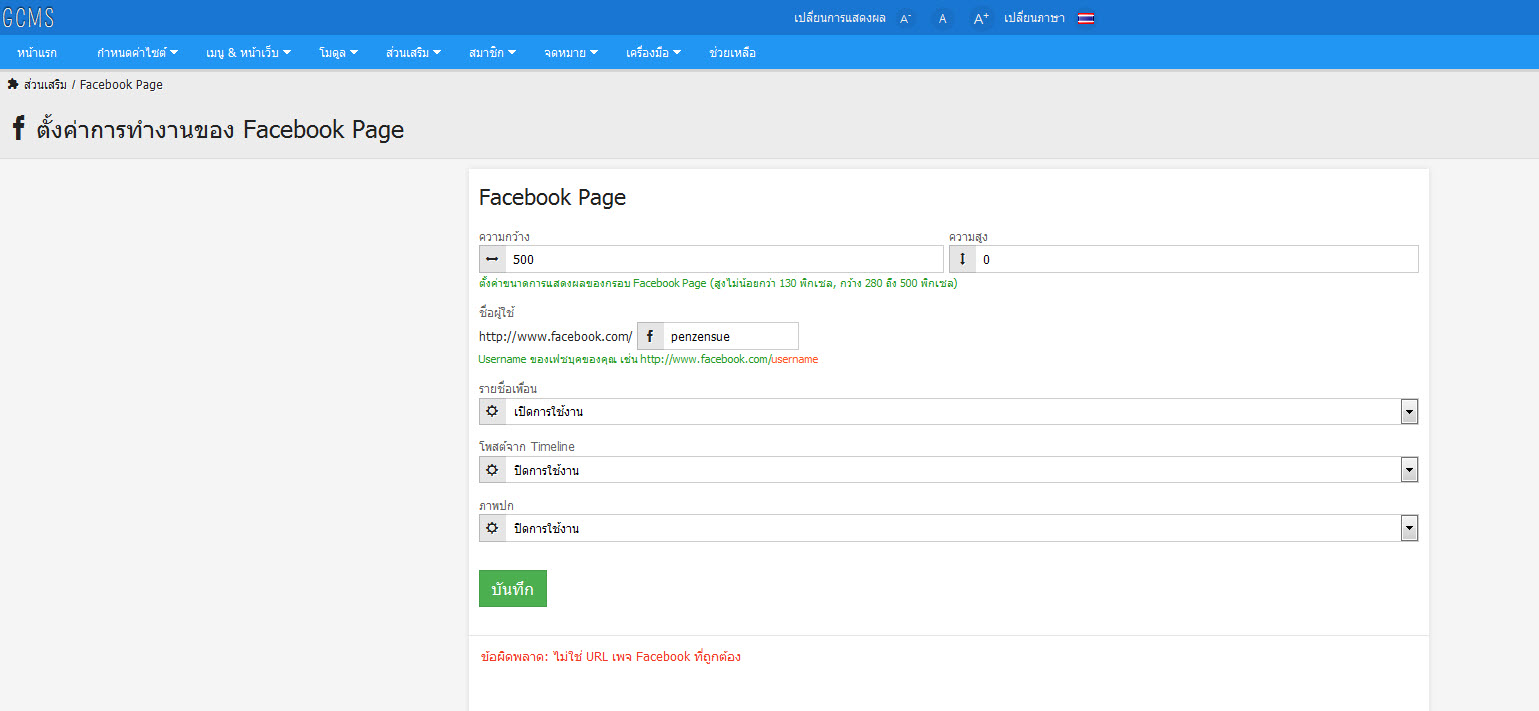Reset font size with plain A icon
1539x711 pixels.
[x=942, y=18]
